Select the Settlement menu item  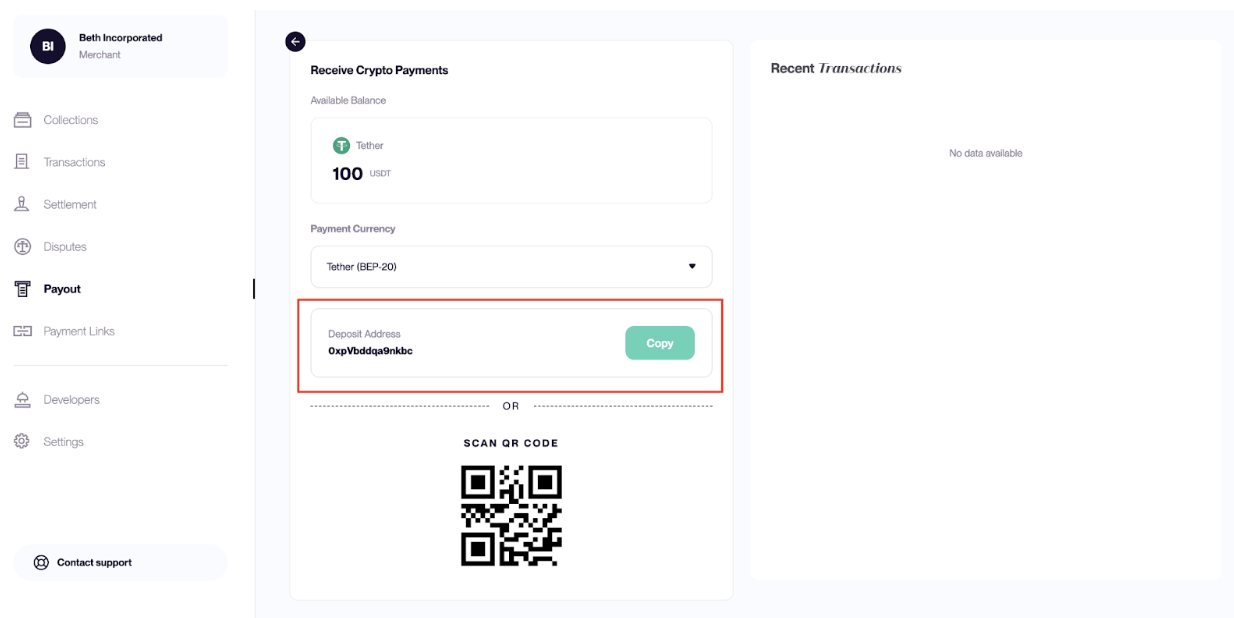[70, 204]
